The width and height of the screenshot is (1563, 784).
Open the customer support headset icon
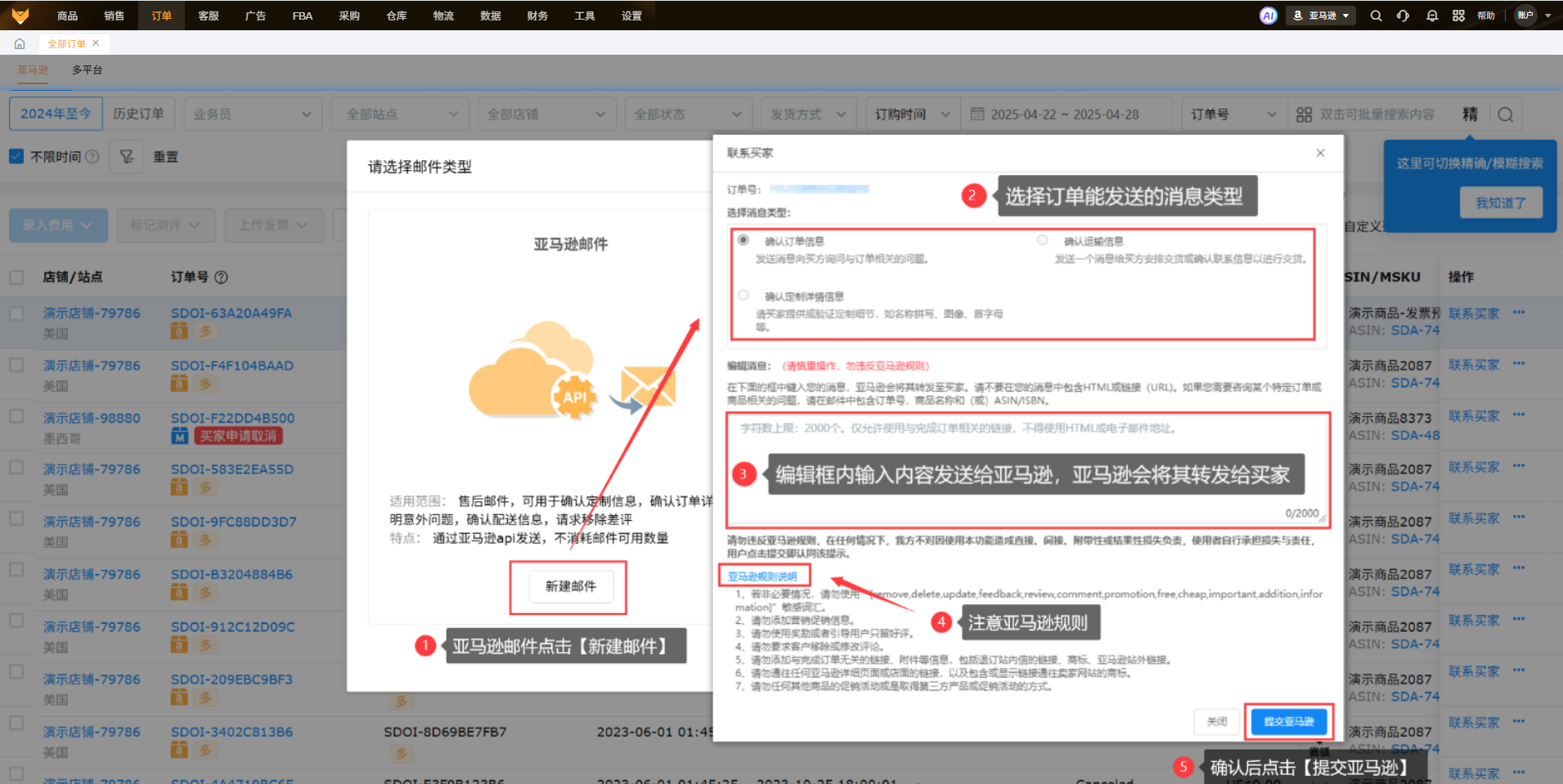click(x=1404, y=16)
